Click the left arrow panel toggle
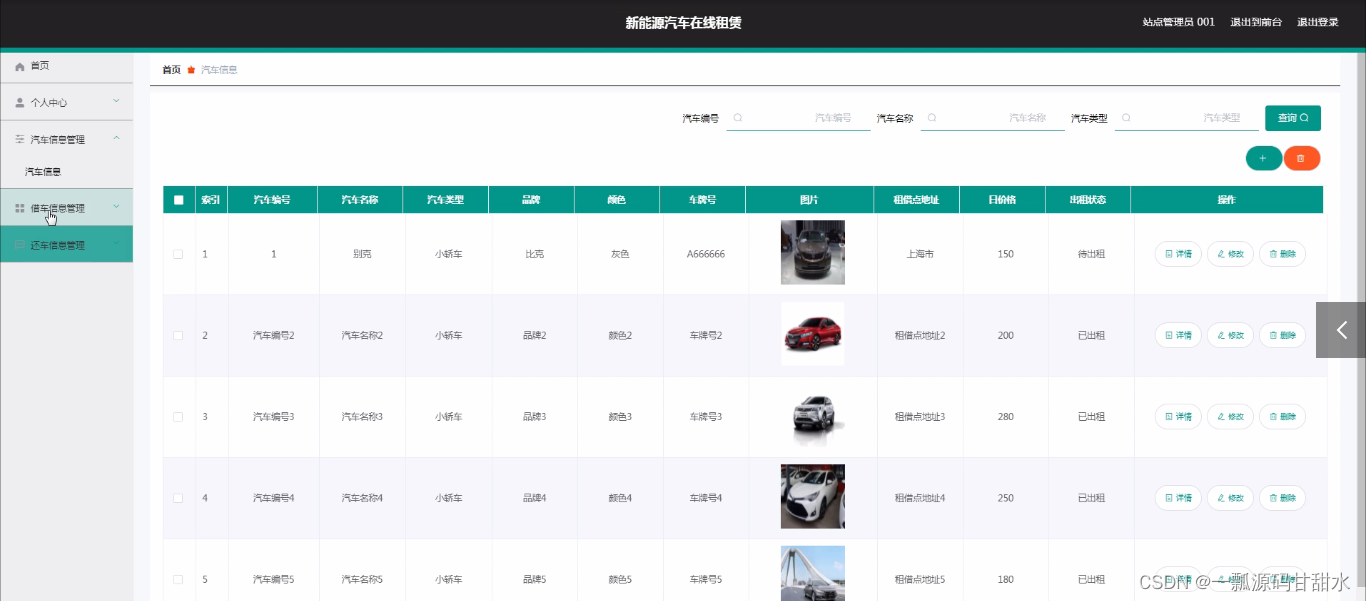This screenshot has width=1366, height=601. pyautogui.click(x=1341, y=330)
